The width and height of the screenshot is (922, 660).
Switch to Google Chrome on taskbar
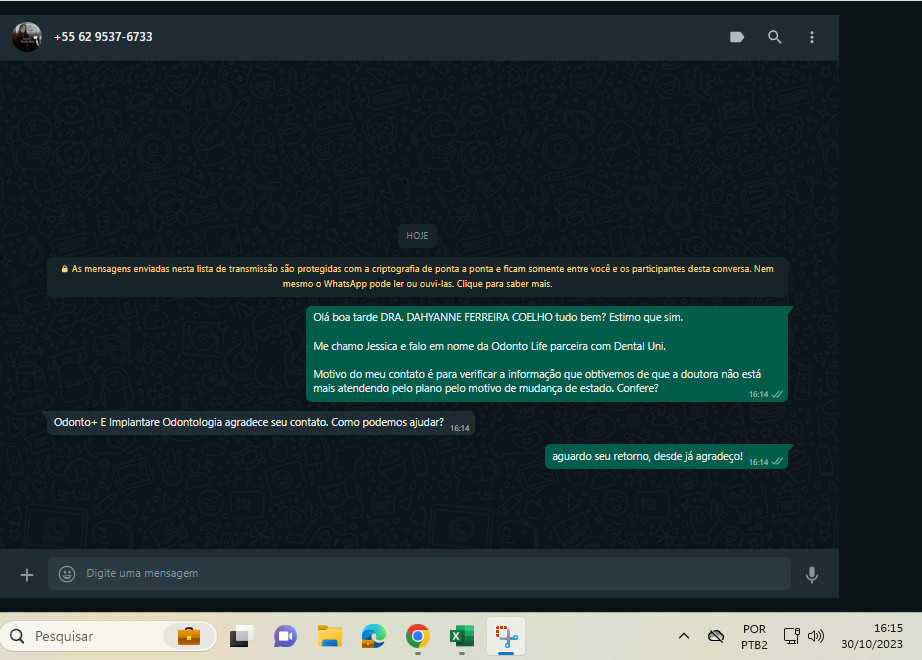pos(417,636)
